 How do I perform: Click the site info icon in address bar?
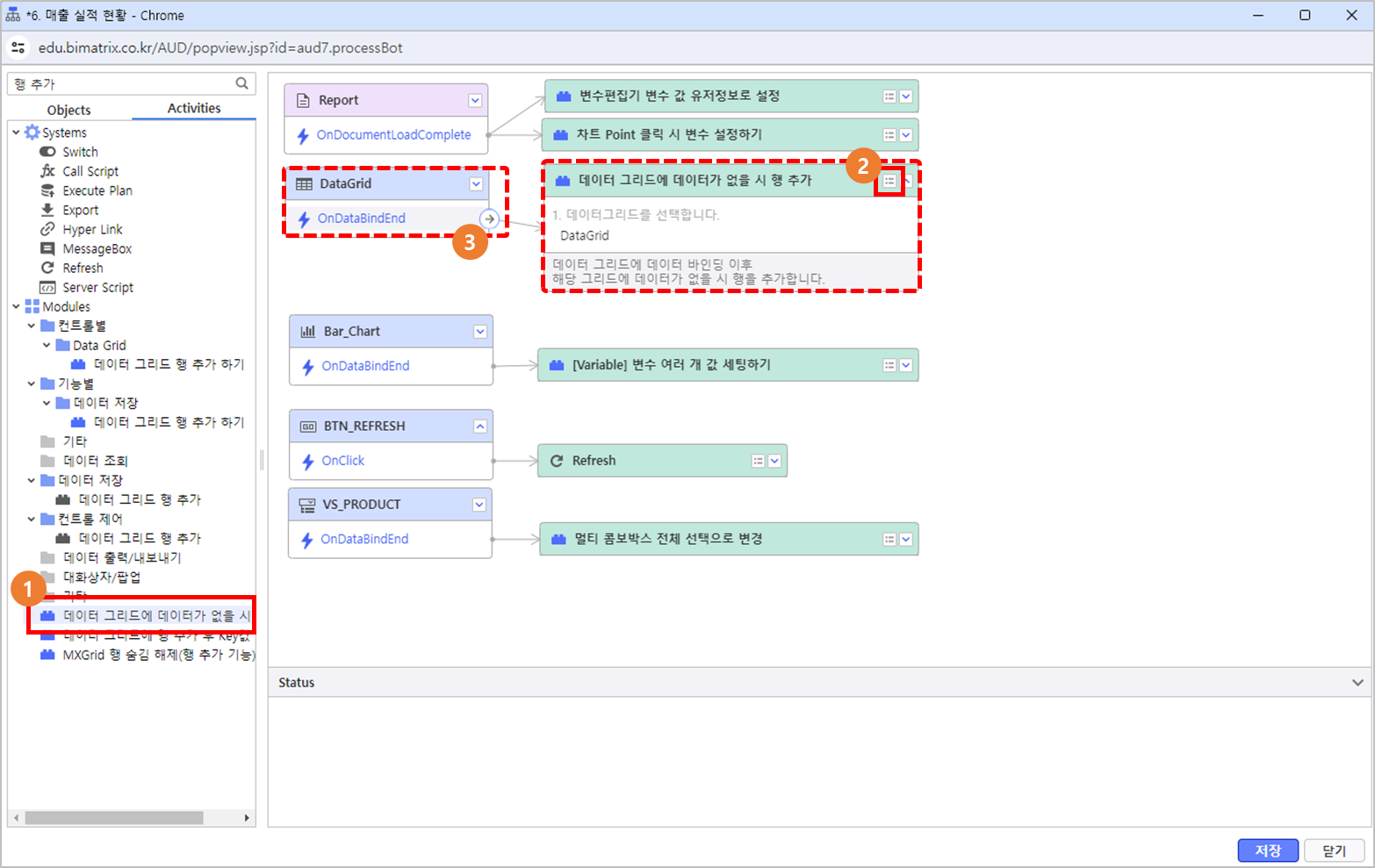[18, 47]
